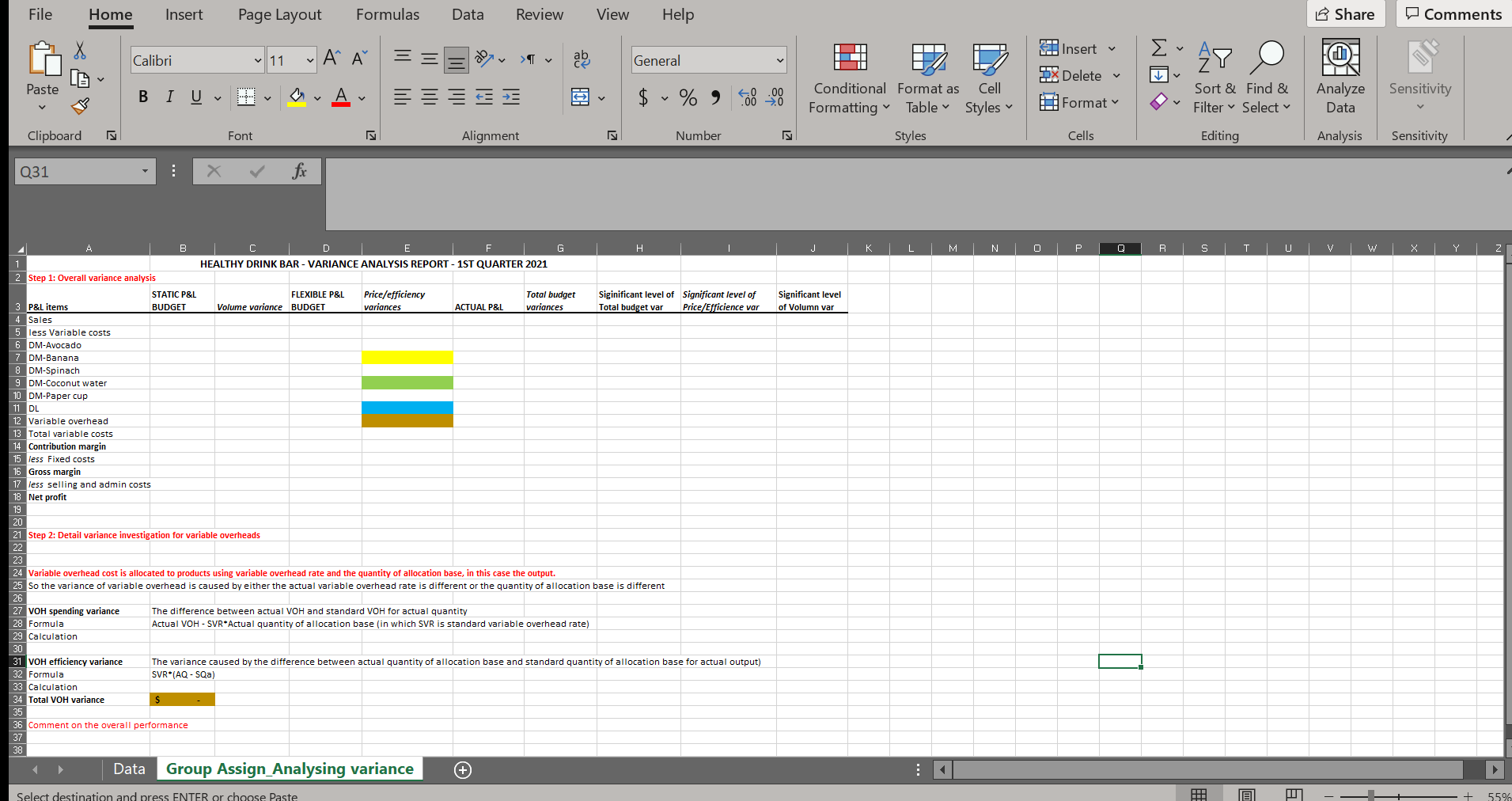
Task: Toggle Bottom Align
Action: click(457, 59)
